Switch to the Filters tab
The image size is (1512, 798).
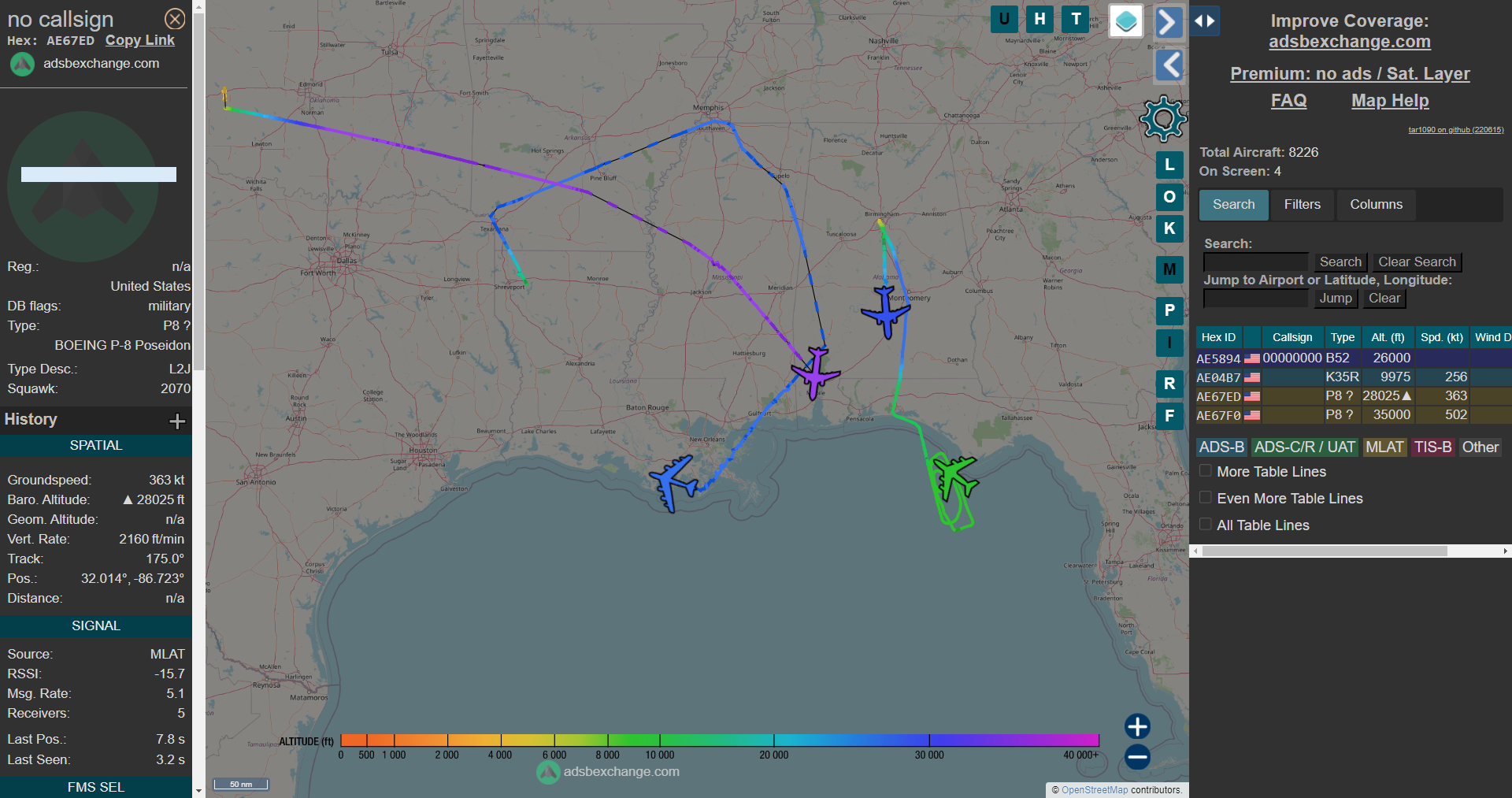(1303, 205)
